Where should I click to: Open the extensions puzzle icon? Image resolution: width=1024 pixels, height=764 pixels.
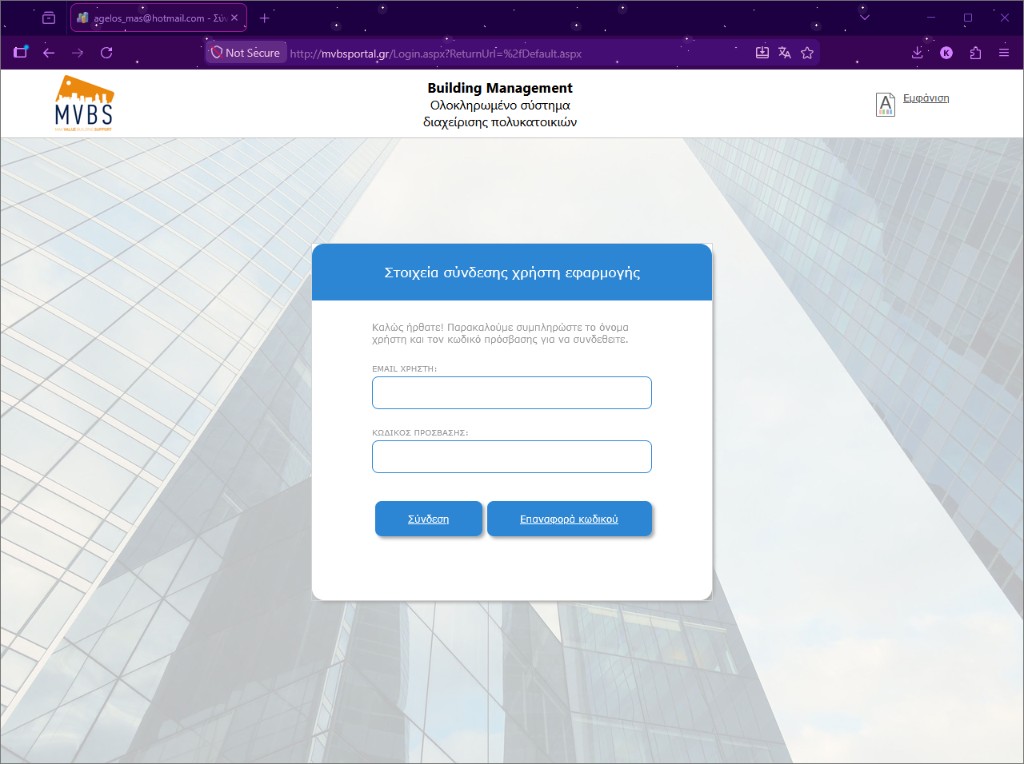coord(975,53)
